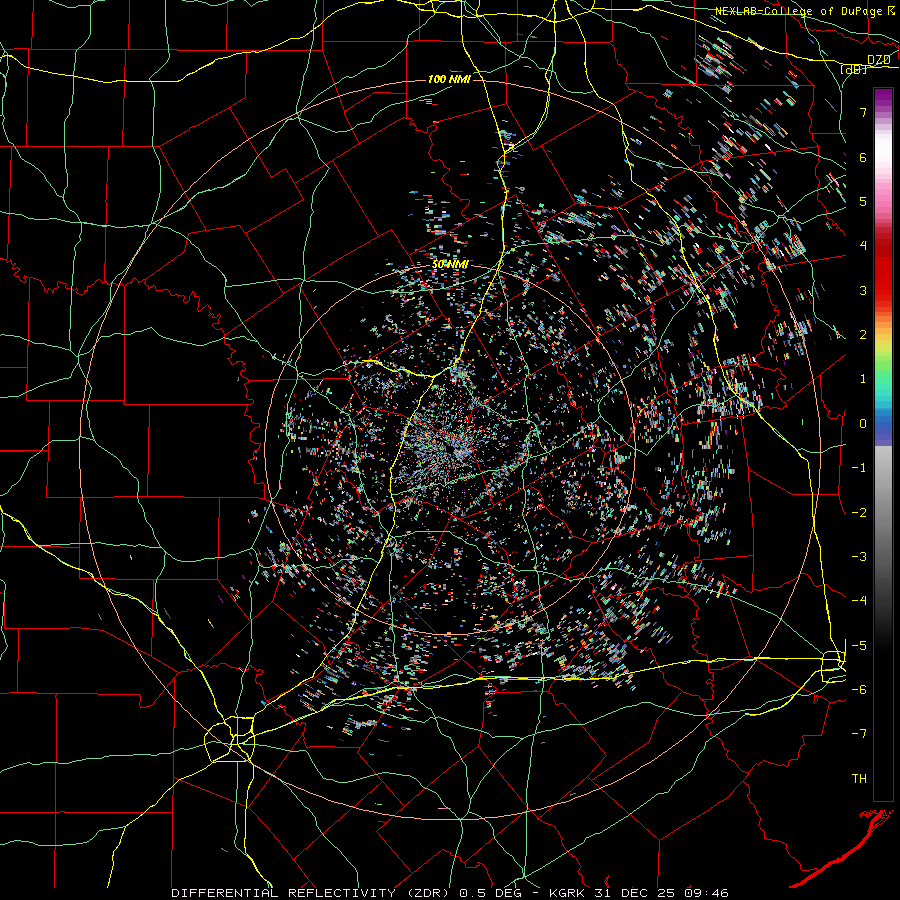Viewport: 900px width, 900px height.
Task: Select the "0.5 DEG" elevation angle text
Action: 491,893
